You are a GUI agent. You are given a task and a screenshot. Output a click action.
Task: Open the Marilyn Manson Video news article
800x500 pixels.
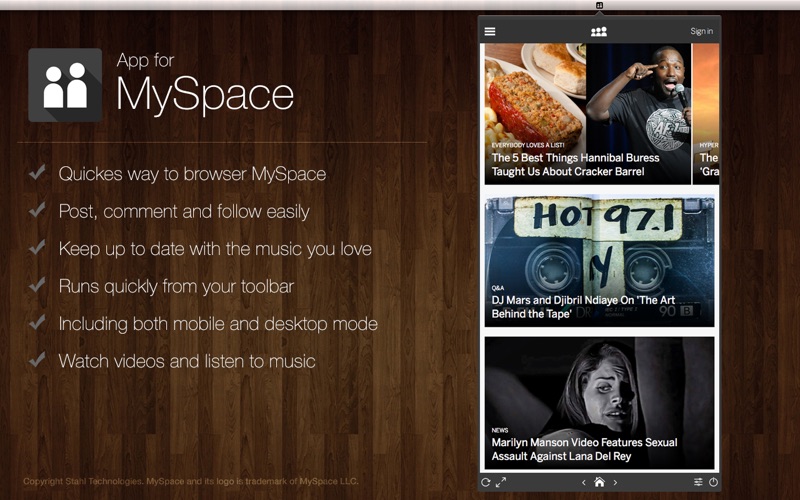(x=599, y=403)
